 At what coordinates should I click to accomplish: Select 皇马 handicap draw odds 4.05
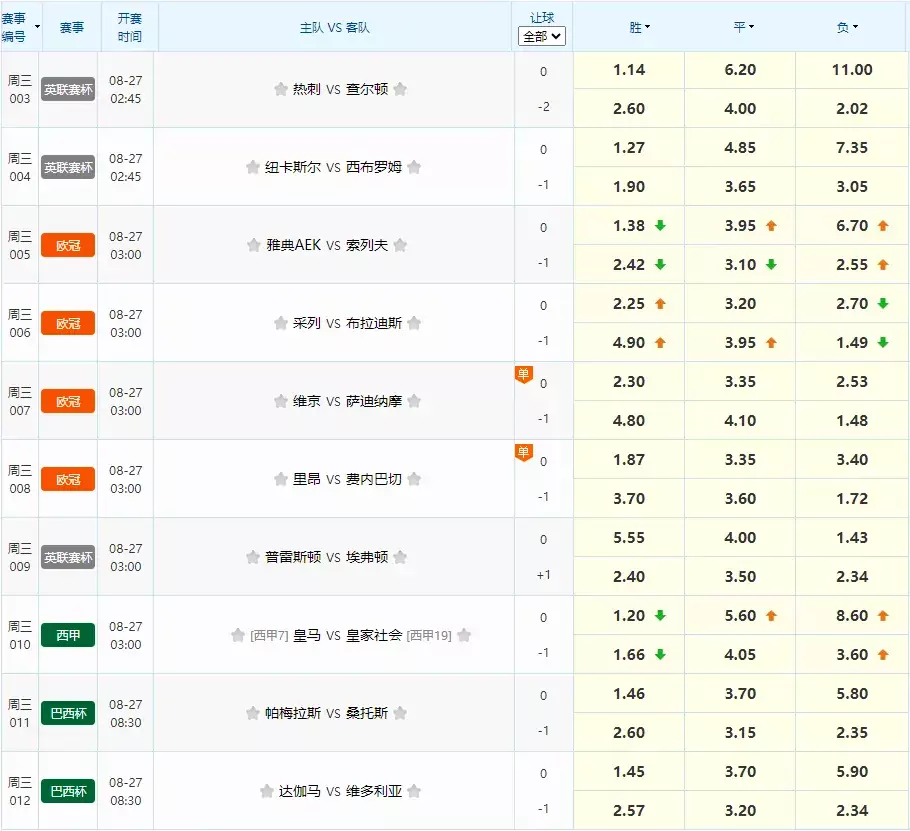pos(740,655)
